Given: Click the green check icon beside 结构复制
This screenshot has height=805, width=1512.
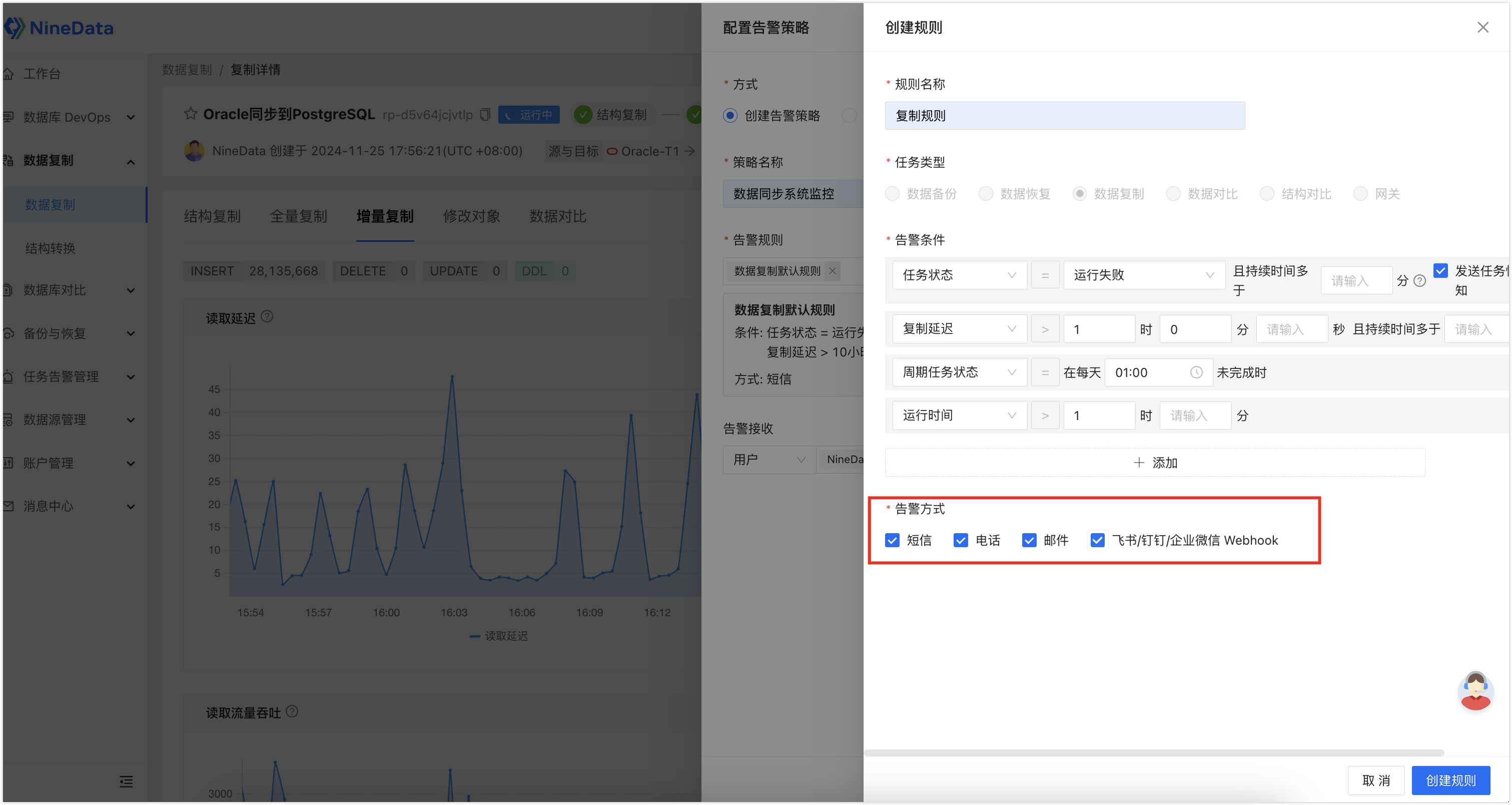Looking at the screenshot, I should click(x=582, y=115).
